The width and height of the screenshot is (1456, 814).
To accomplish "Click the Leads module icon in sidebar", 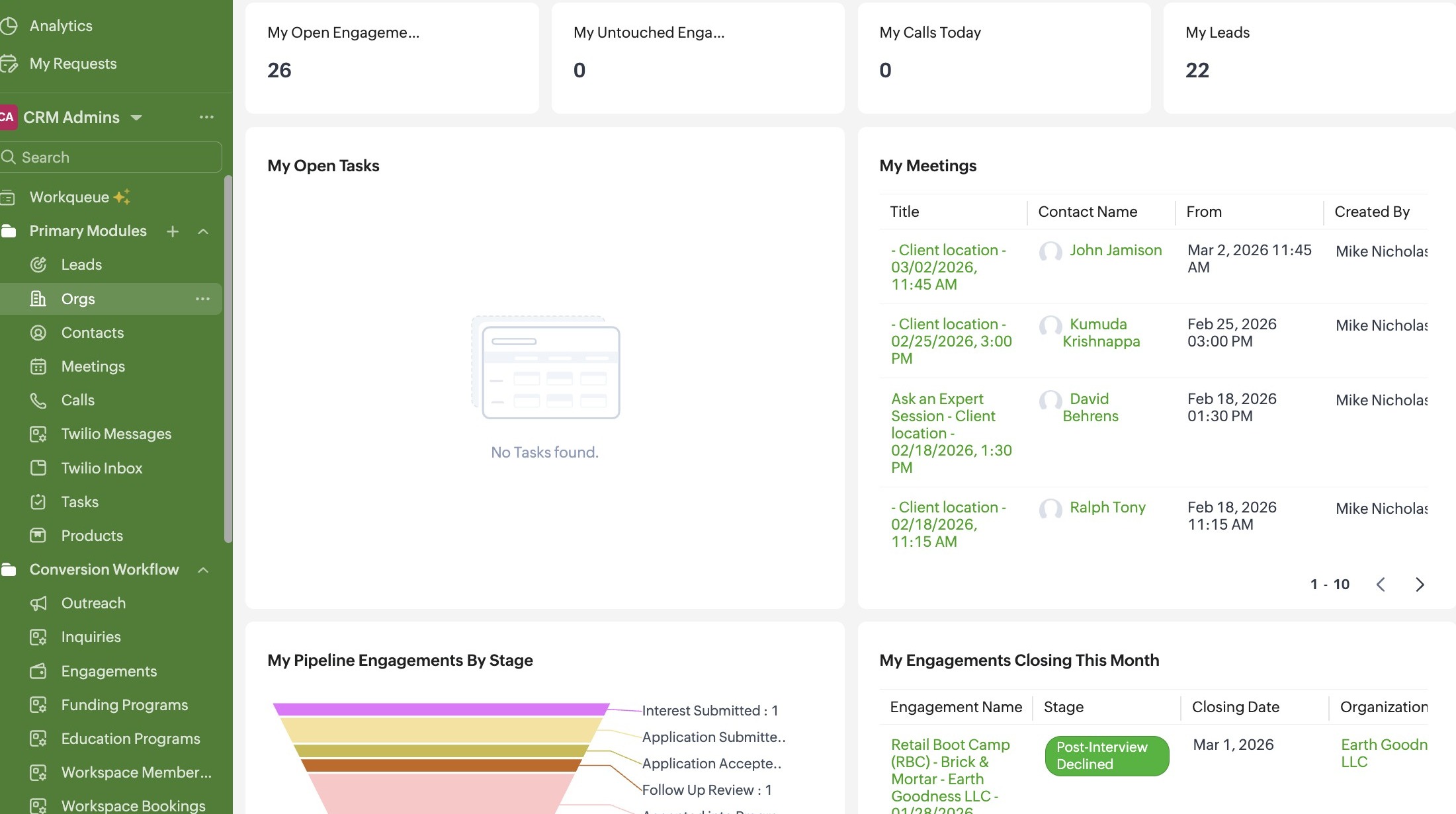I will pos(38,265).
